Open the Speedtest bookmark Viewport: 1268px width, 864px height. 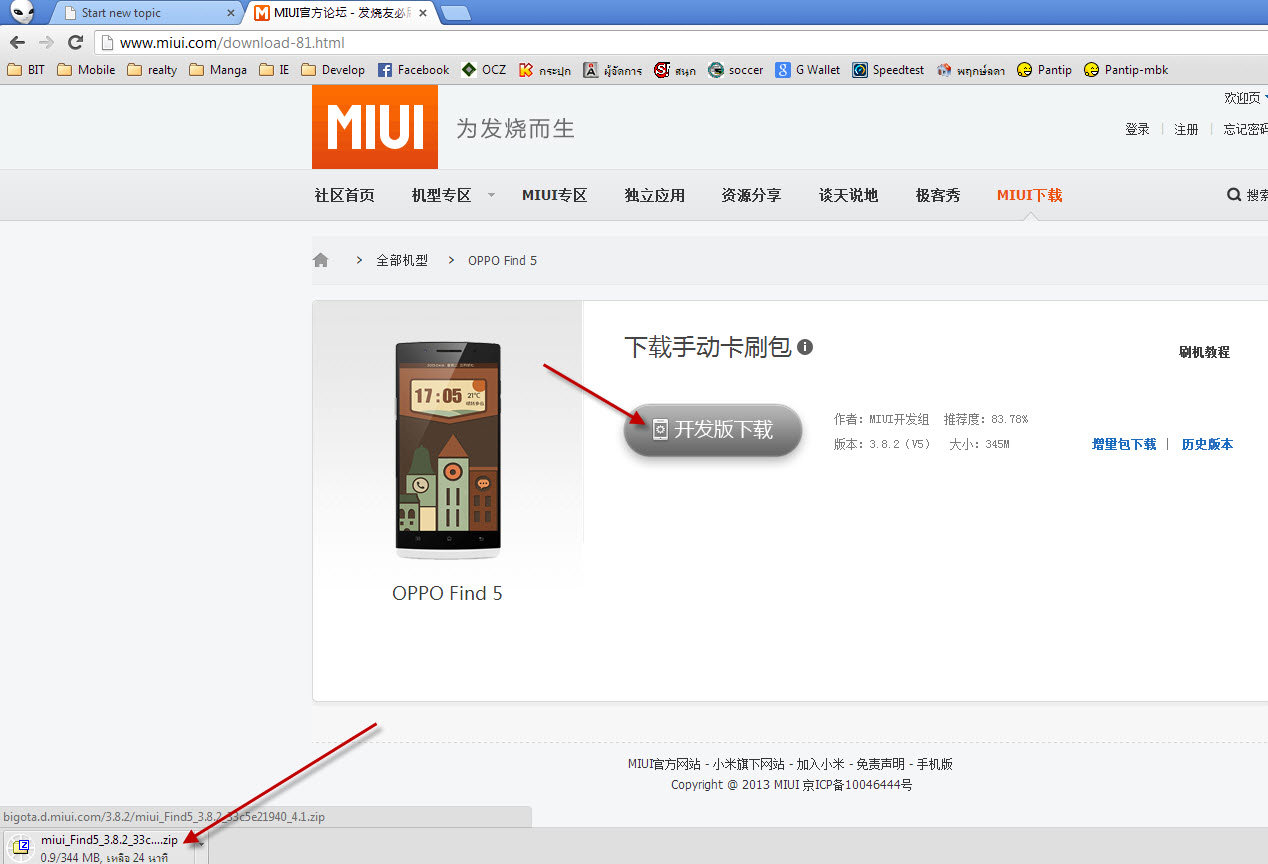click(x=888, y=70)
